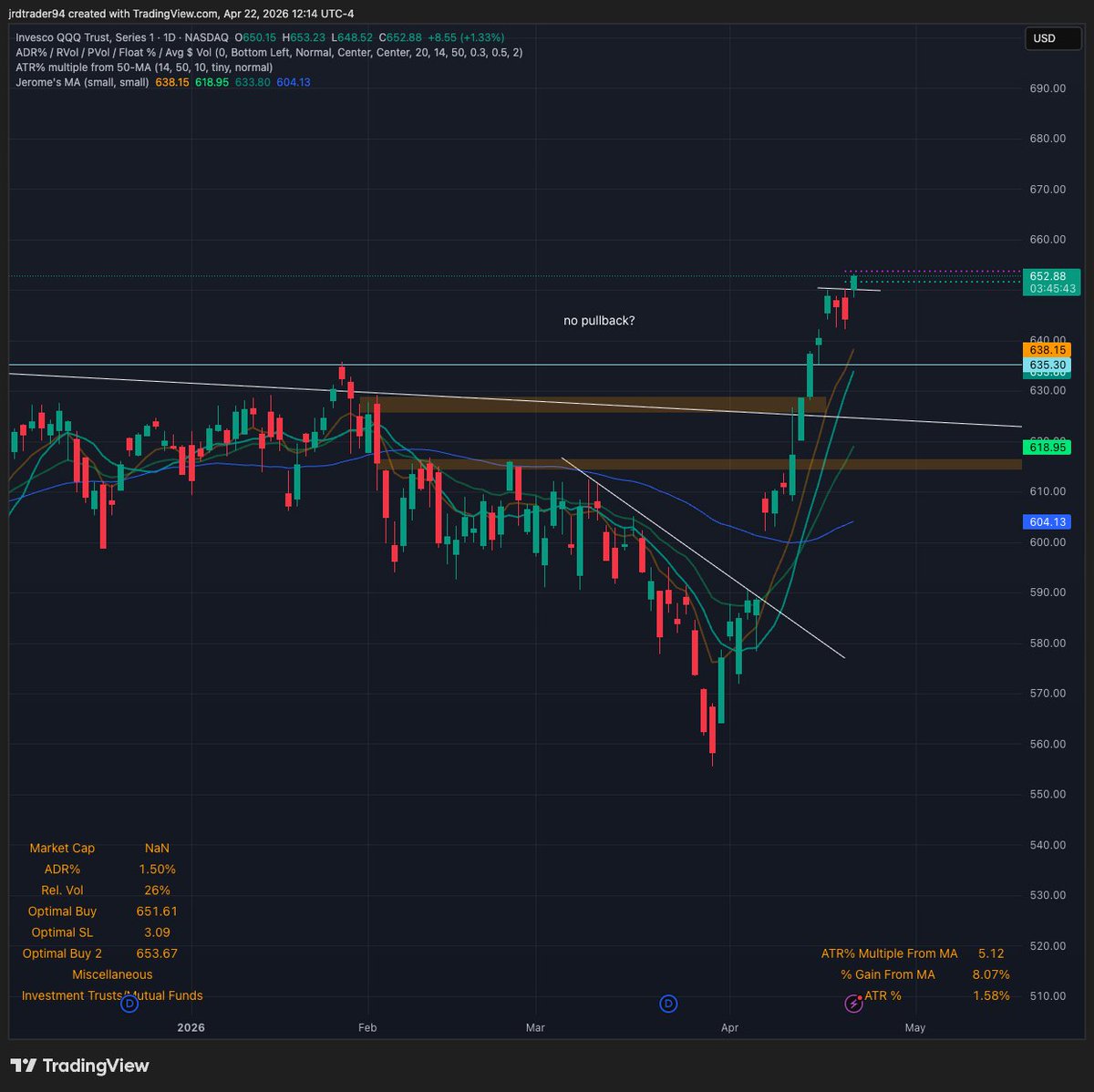Click the % Gain From MA value 8.07%
The image size is (1094, 1092).
click(x=991, y=974)
